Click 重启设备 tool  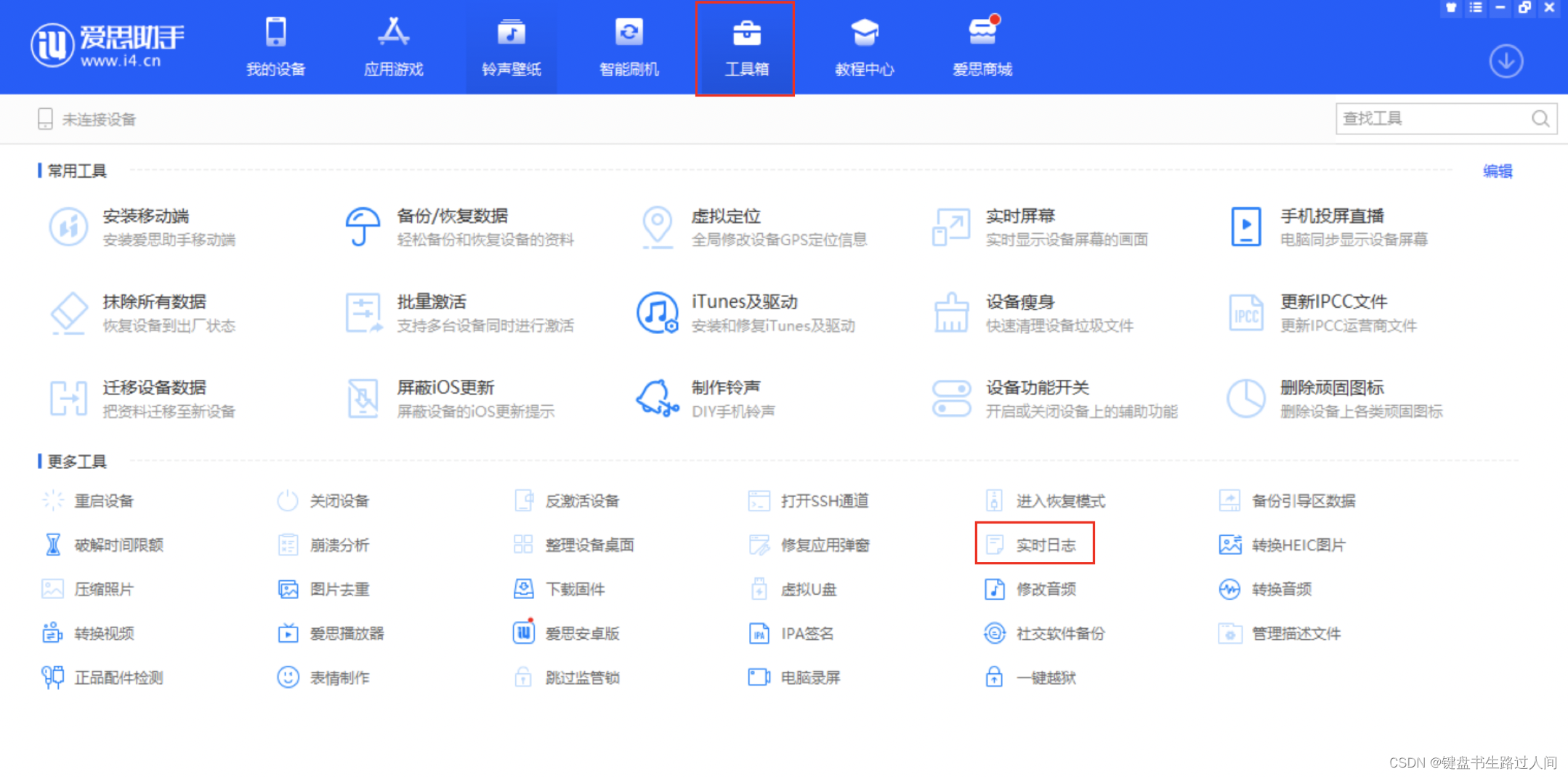coord(88,501)
